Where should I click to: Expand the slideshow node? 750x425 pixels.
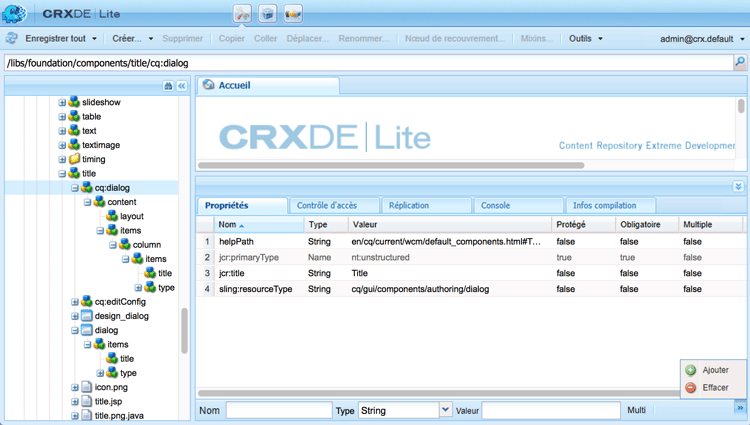[x=62, y=102]
